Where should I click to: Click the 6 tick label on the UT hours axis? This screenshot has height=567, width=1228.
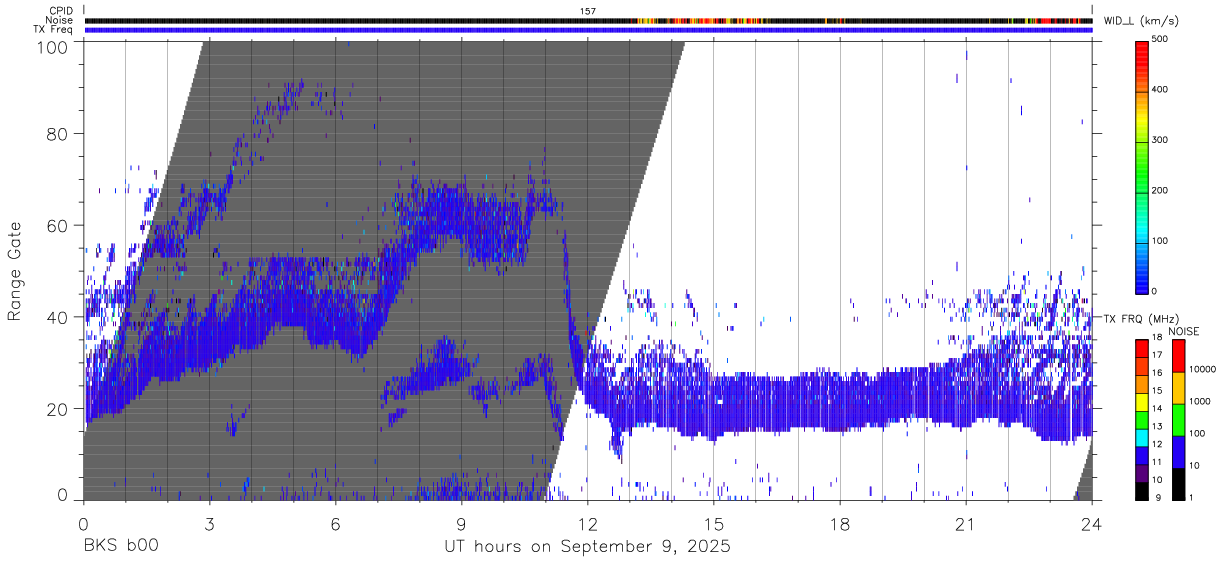click(335, 525)
